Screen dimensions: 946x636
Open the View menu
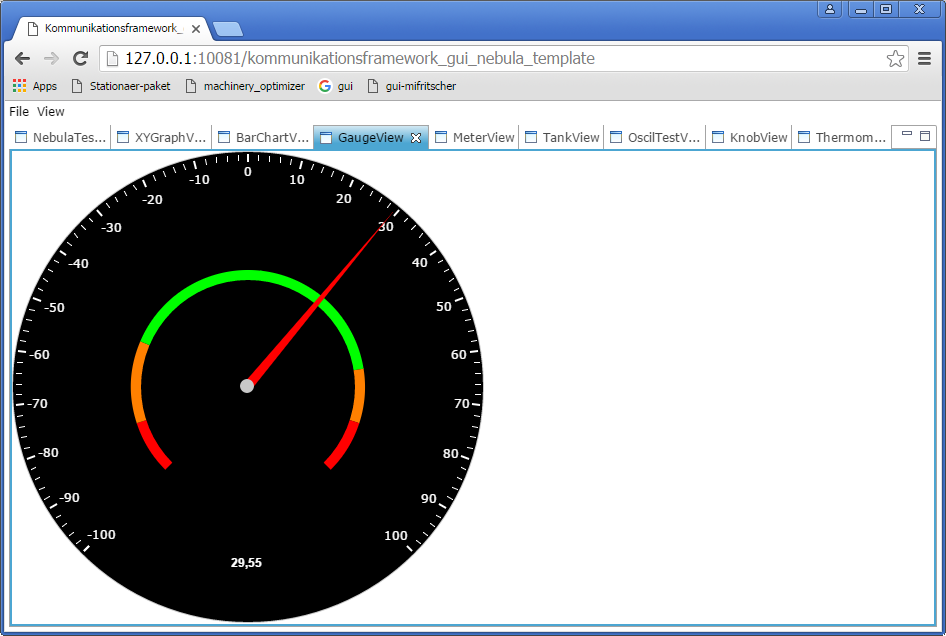pyautogui.click(x=51, y=112)
